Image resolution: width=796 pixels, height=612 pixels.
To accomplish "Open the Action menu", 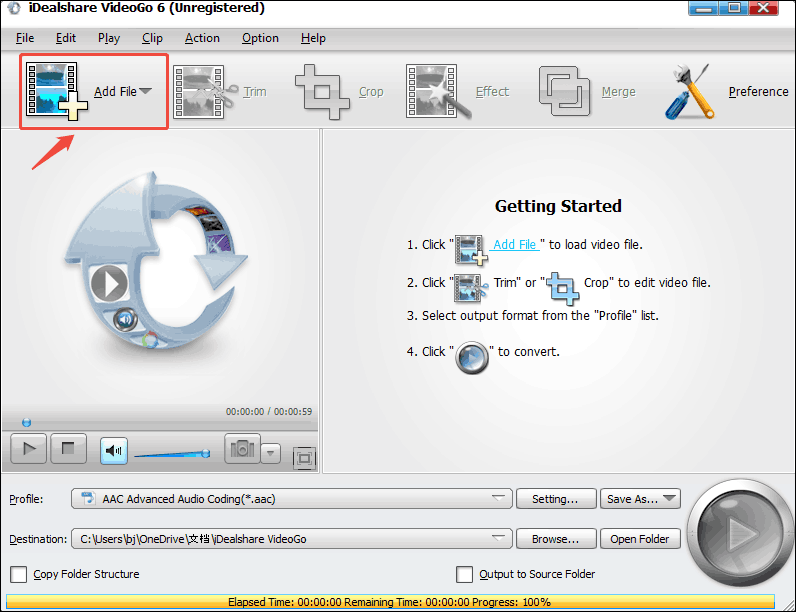I will [202, 38].
